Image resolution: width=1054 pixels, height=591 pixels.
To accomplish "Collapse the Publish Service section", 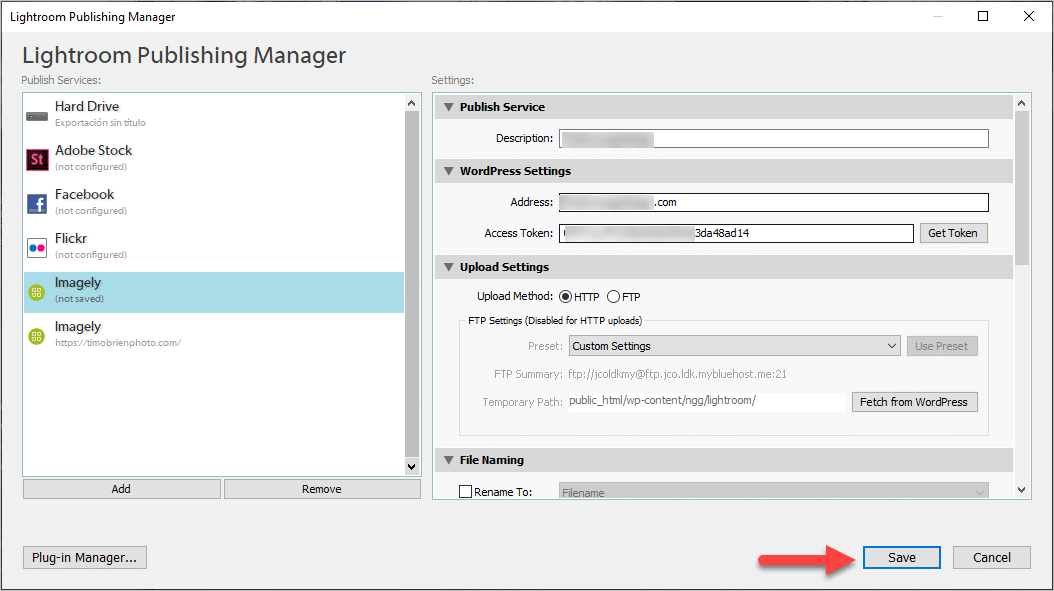I will [448, 107].
